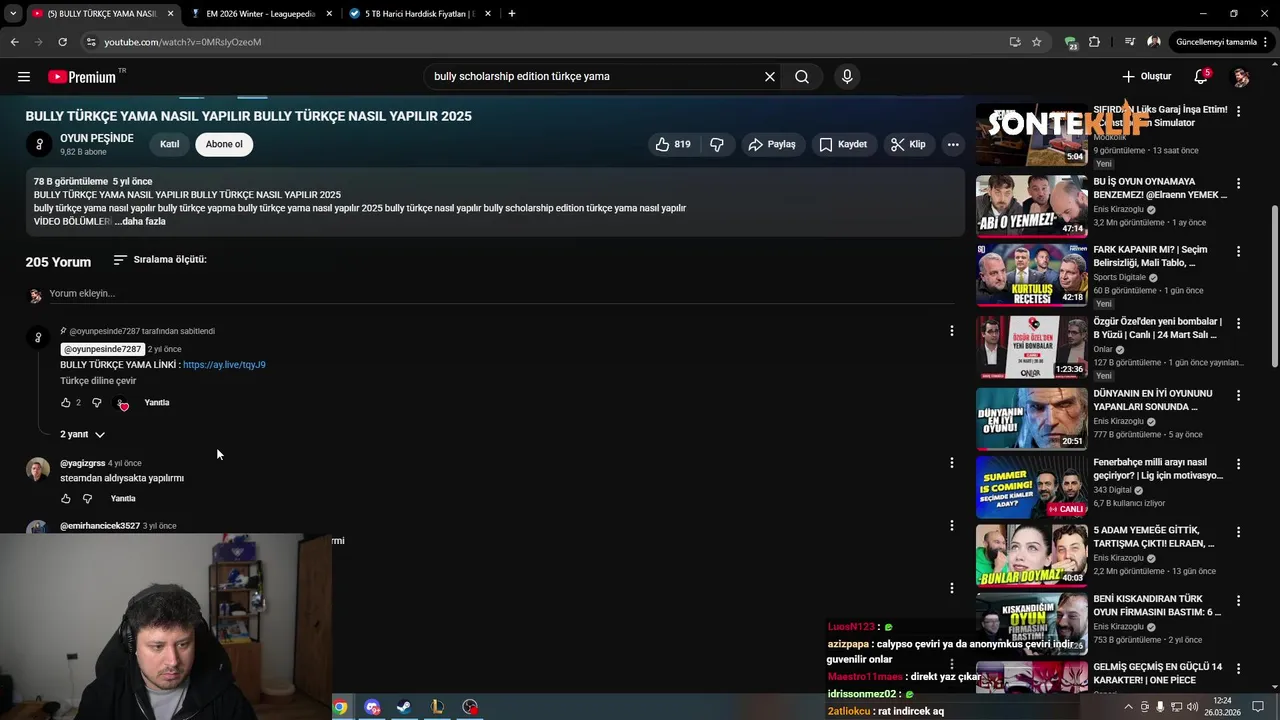Expand the 2 yanıt replies
Viewport: 1280px width, 720px height.
82,434
